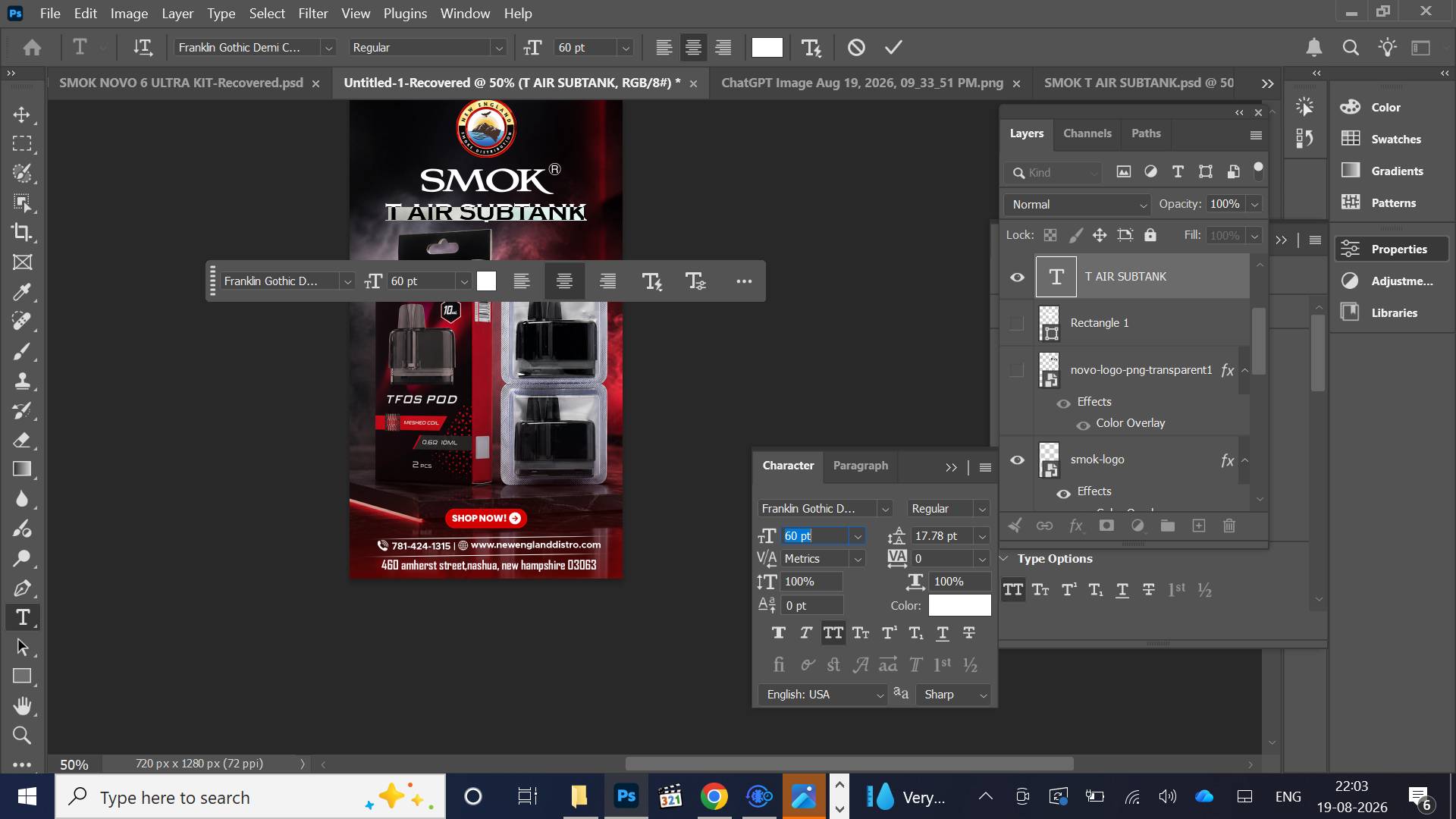Open the anti-aliasing Sharp dropdown
This screenshot has width=1456, height=819.
click(x=955, y=695)
